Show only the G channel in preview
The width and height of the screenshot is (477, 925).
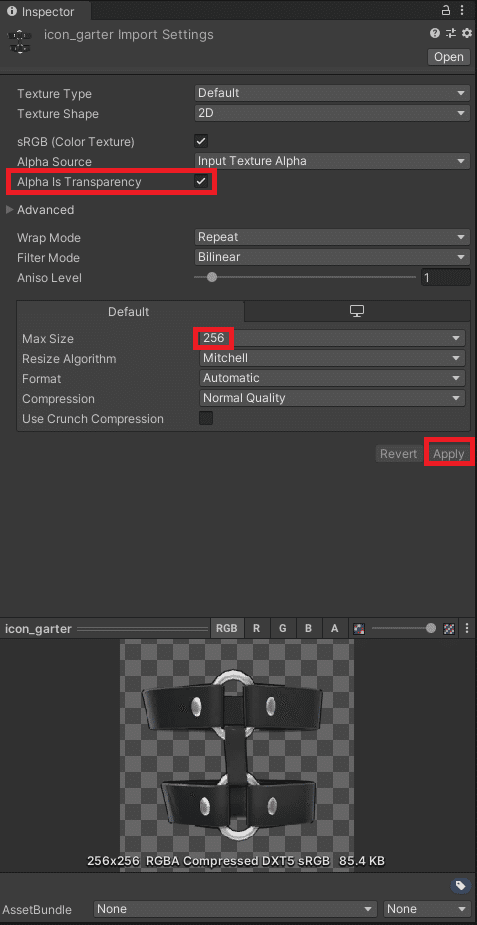[x=282, y=628]
